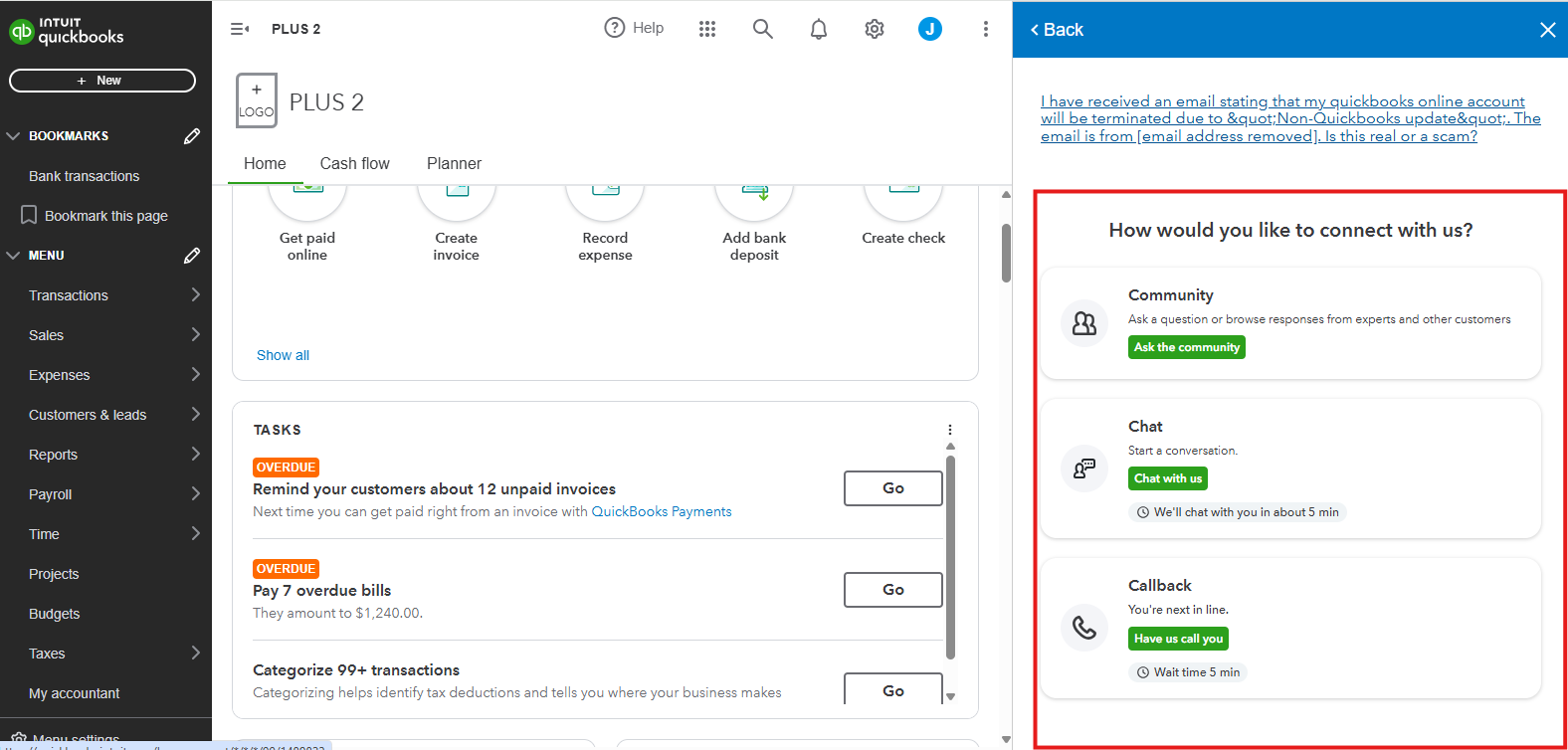1568x750 pixels.
Task: Switch to the Home tab
Action: coord(265,163)
